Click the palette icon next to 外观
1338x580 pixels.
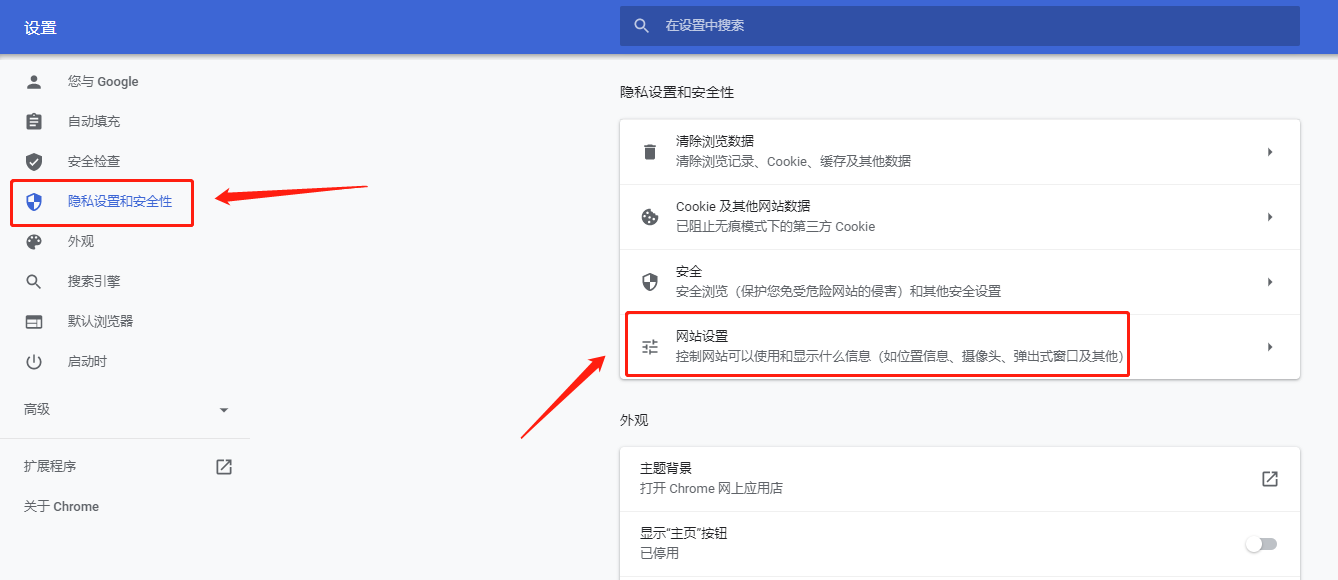point(34,242)
